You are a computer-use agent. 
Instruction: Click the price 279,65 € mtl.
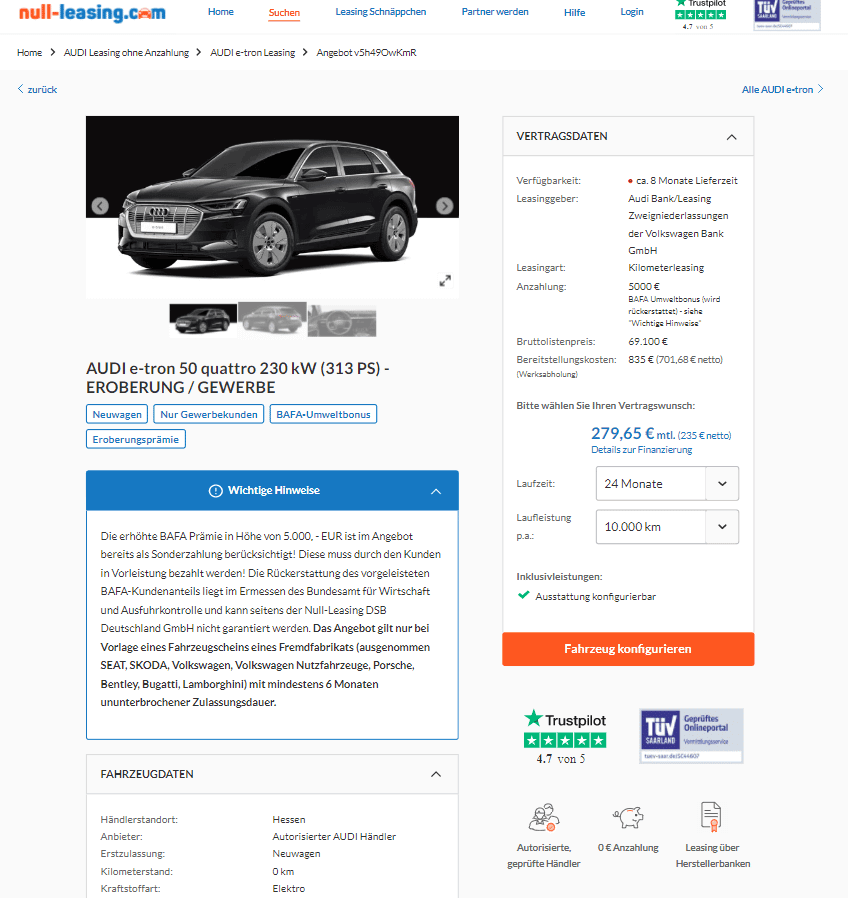633,434
